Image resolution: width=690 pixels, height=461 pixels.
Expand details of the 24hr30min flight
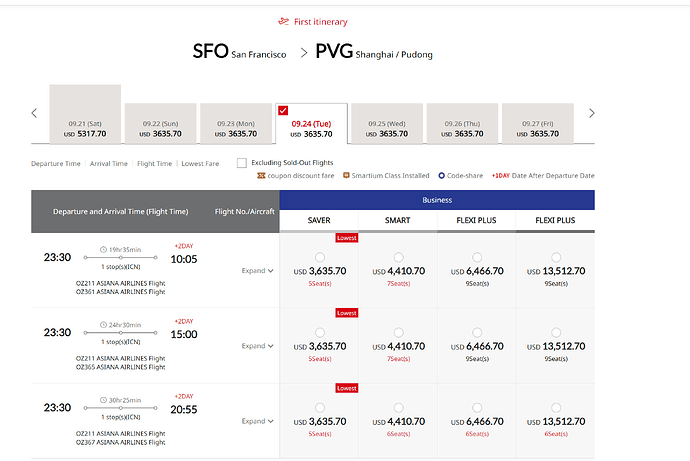[257, 346]
